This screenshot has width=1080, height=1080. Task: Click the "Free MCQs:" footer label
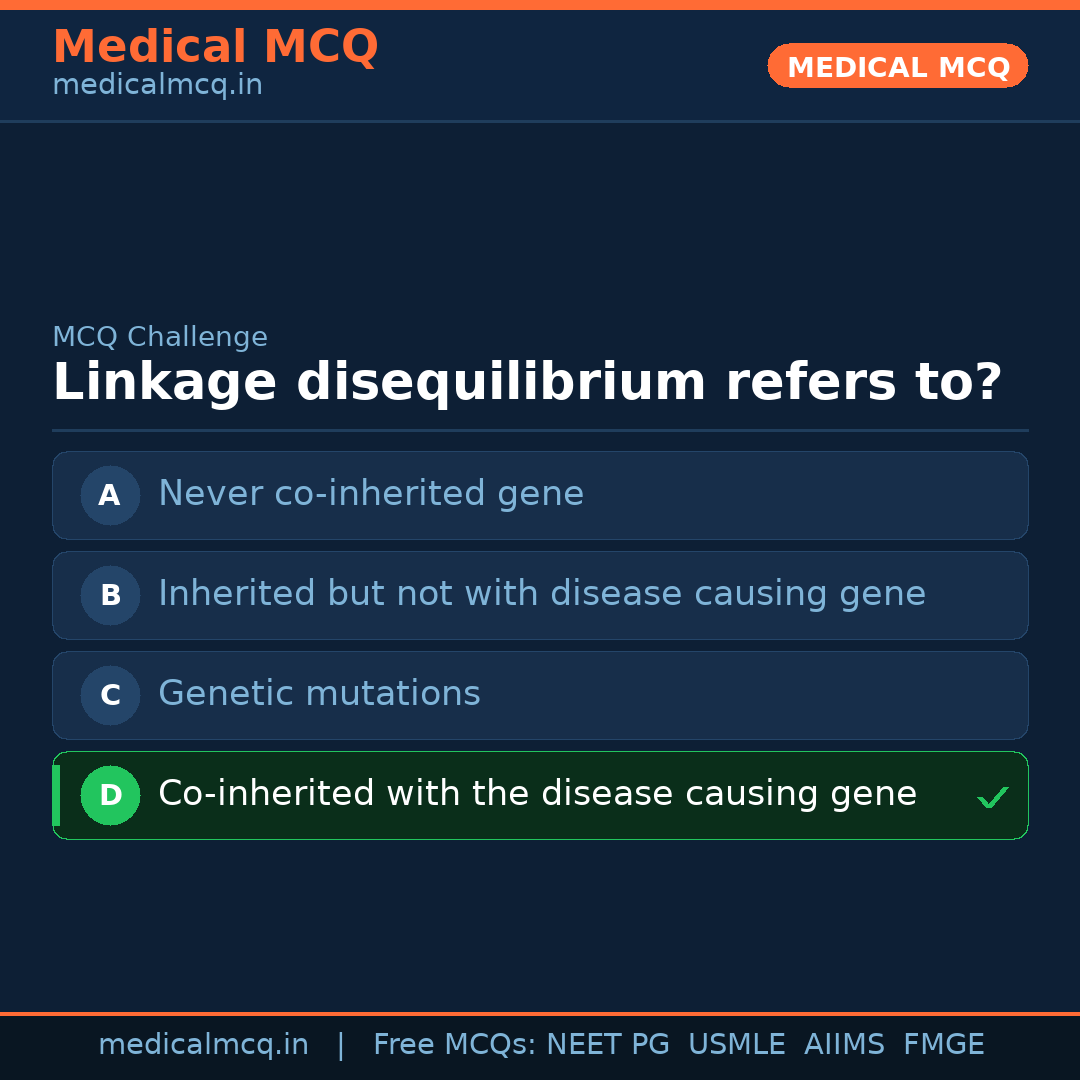455,1045
